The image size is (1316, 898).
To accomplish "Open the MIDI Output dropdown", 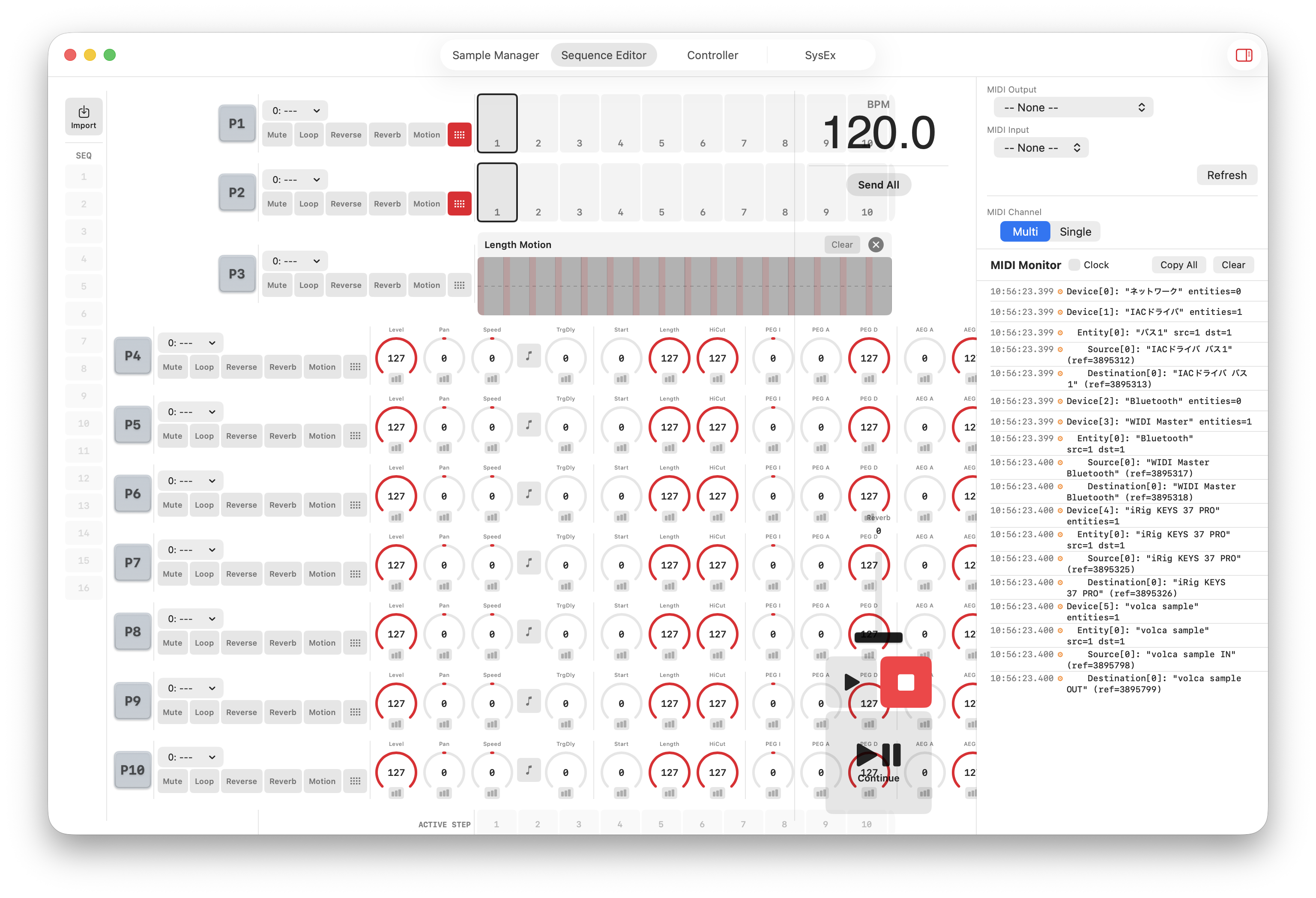I will click(x=1073, y=108).
